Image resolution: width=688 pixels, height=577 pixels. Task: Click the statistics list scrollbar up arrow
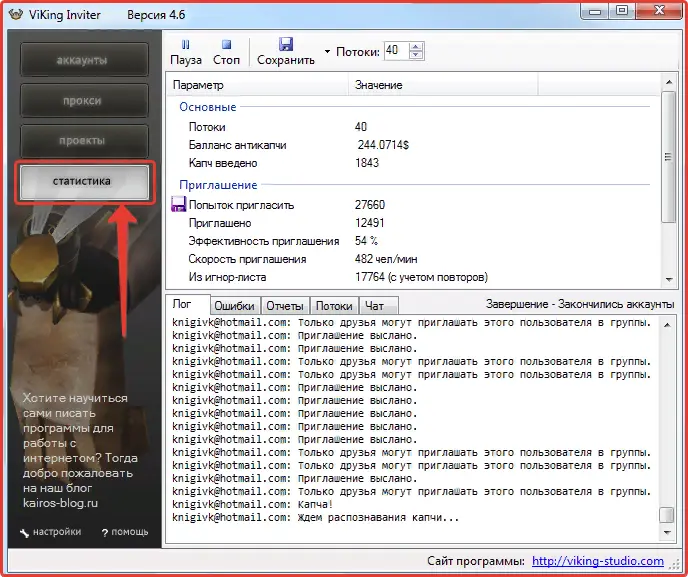point(669,82)
